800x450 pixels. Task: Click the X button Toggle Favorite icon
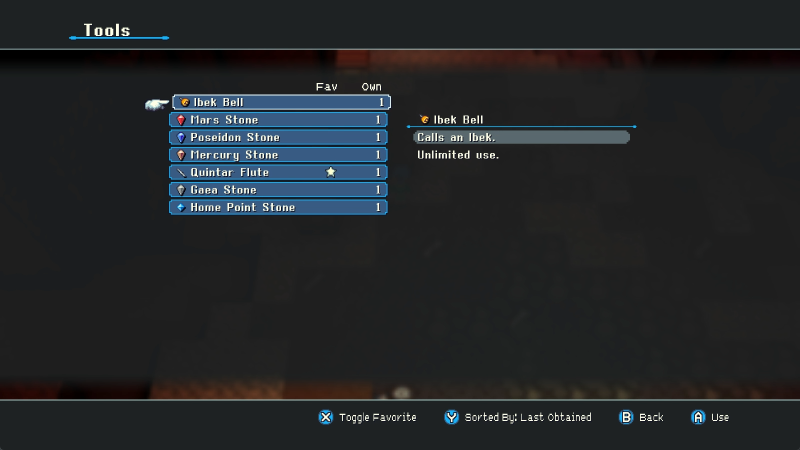pyautogui.click(x=326, y=417)
